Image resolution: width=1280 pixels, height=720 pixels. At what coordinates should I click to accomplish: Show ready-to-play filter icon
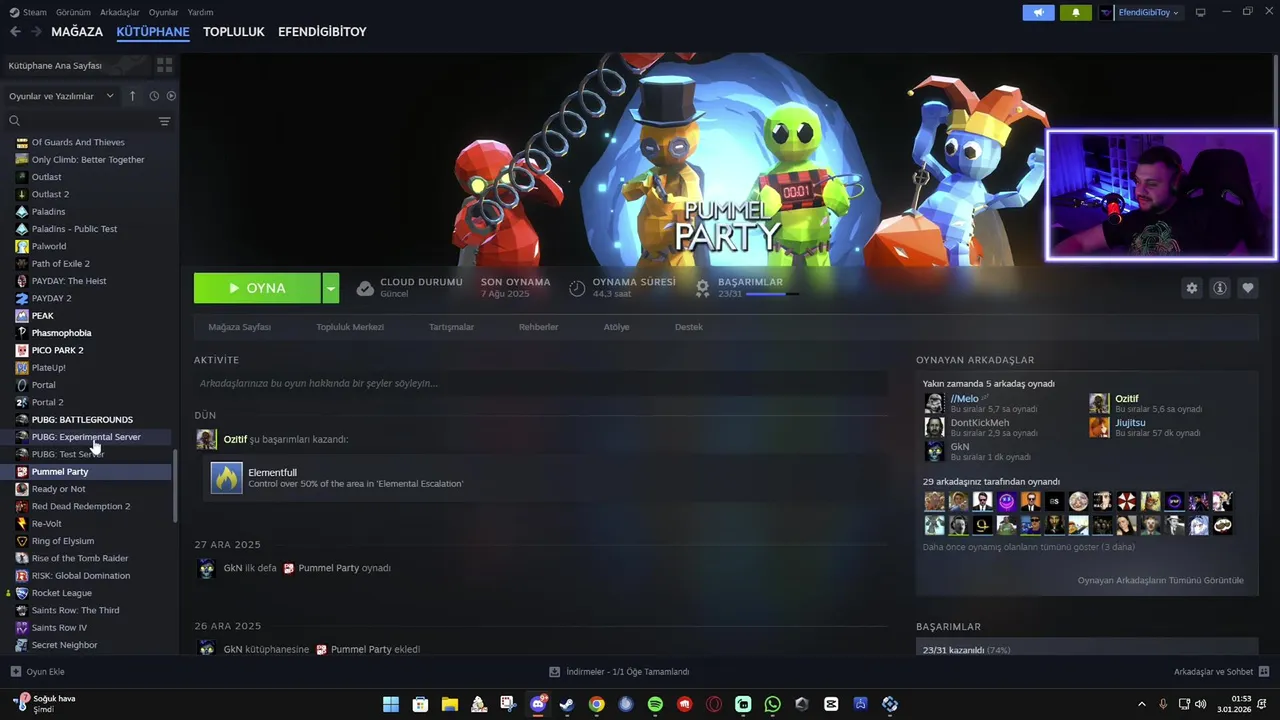coord(171,96)
